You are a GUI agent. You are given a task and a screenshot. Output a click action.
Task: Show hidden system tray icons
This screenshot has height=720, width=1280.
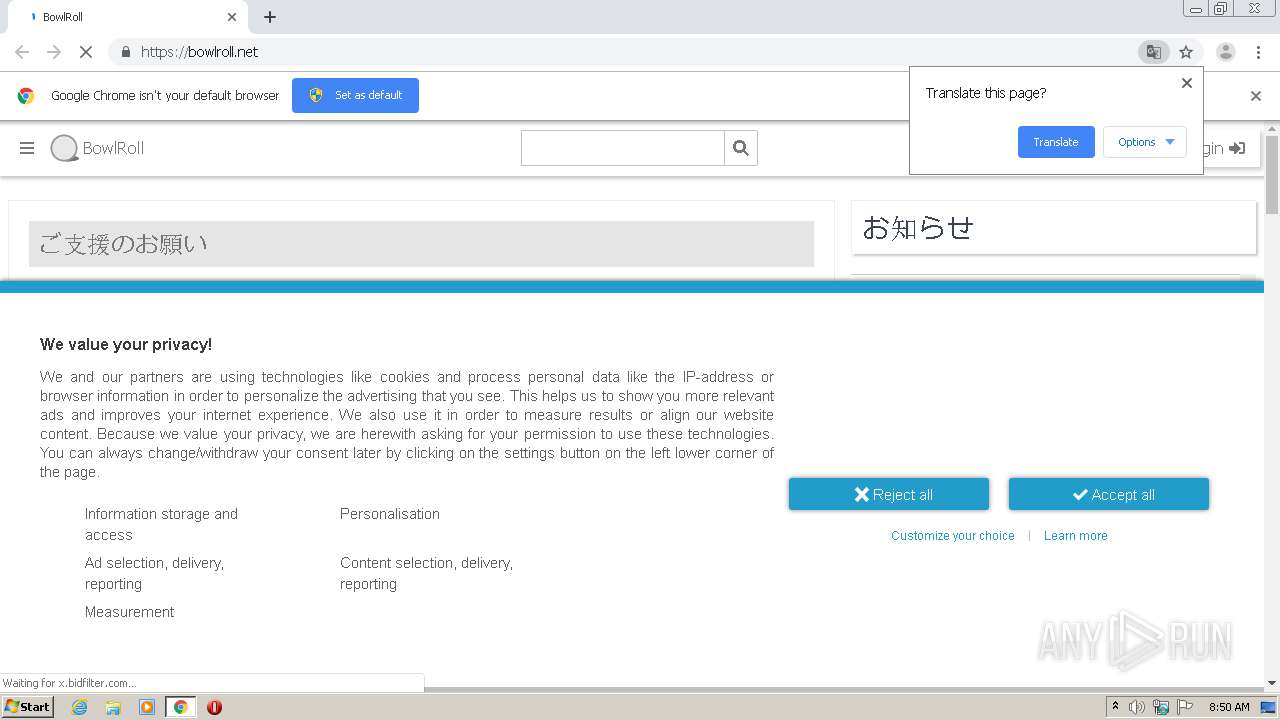tap(1116, 707)
